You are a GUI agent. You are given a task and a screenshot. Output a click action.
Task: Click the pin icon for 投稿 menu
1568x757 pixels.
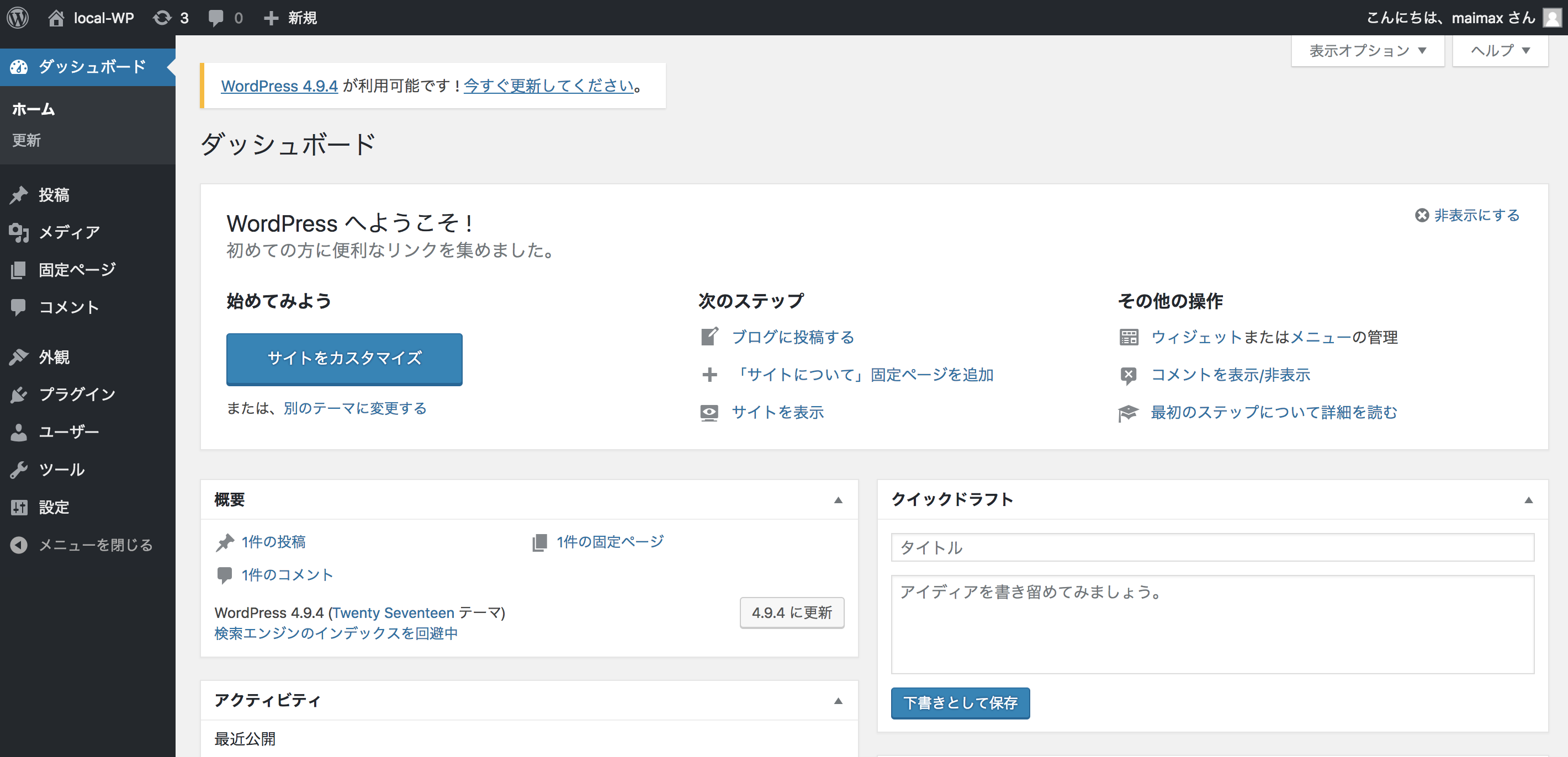click(19, 195)
